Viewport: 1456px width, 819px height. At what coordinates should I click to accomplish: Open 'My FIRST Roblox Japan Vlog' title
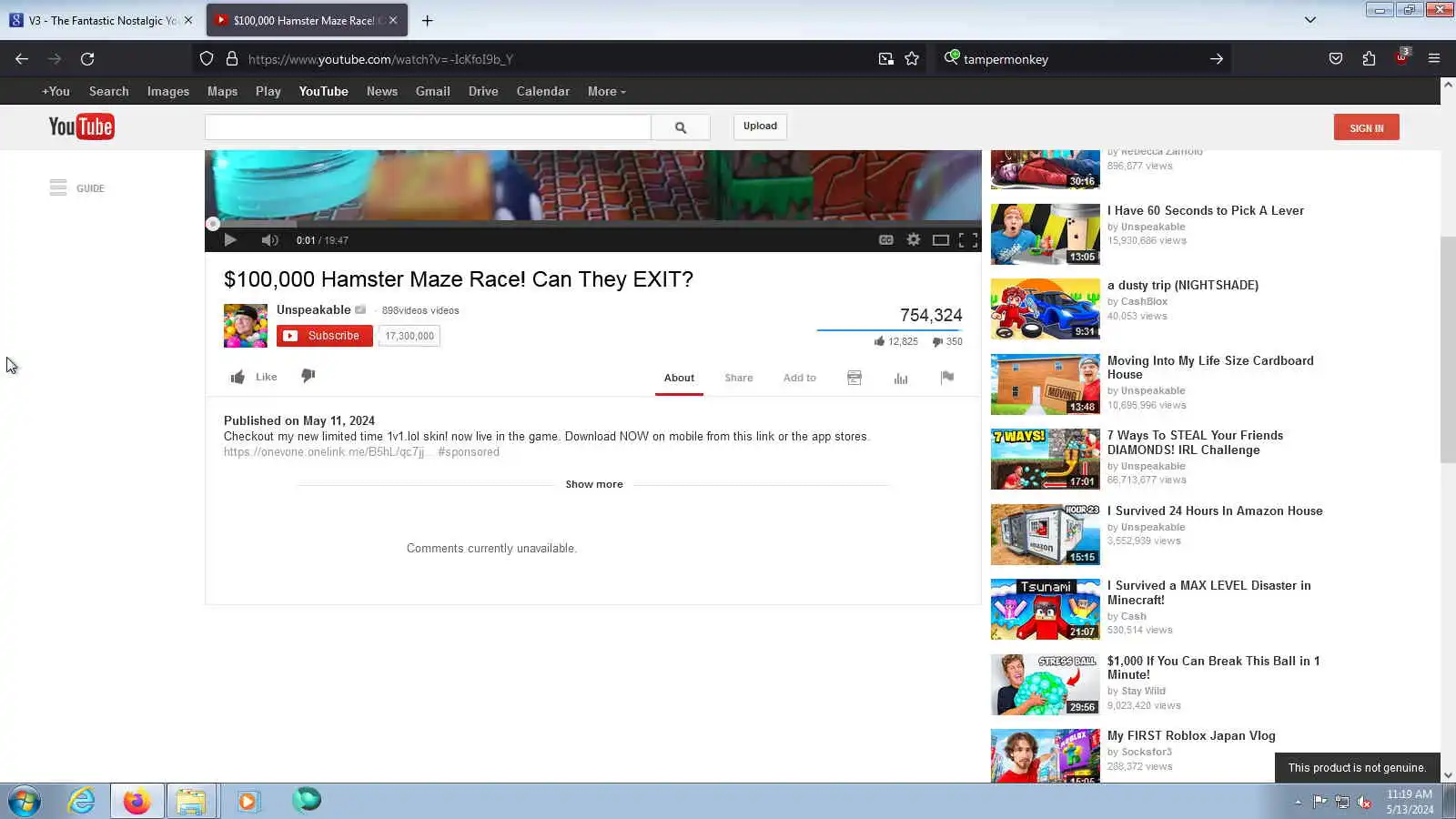click(1191, 735)
